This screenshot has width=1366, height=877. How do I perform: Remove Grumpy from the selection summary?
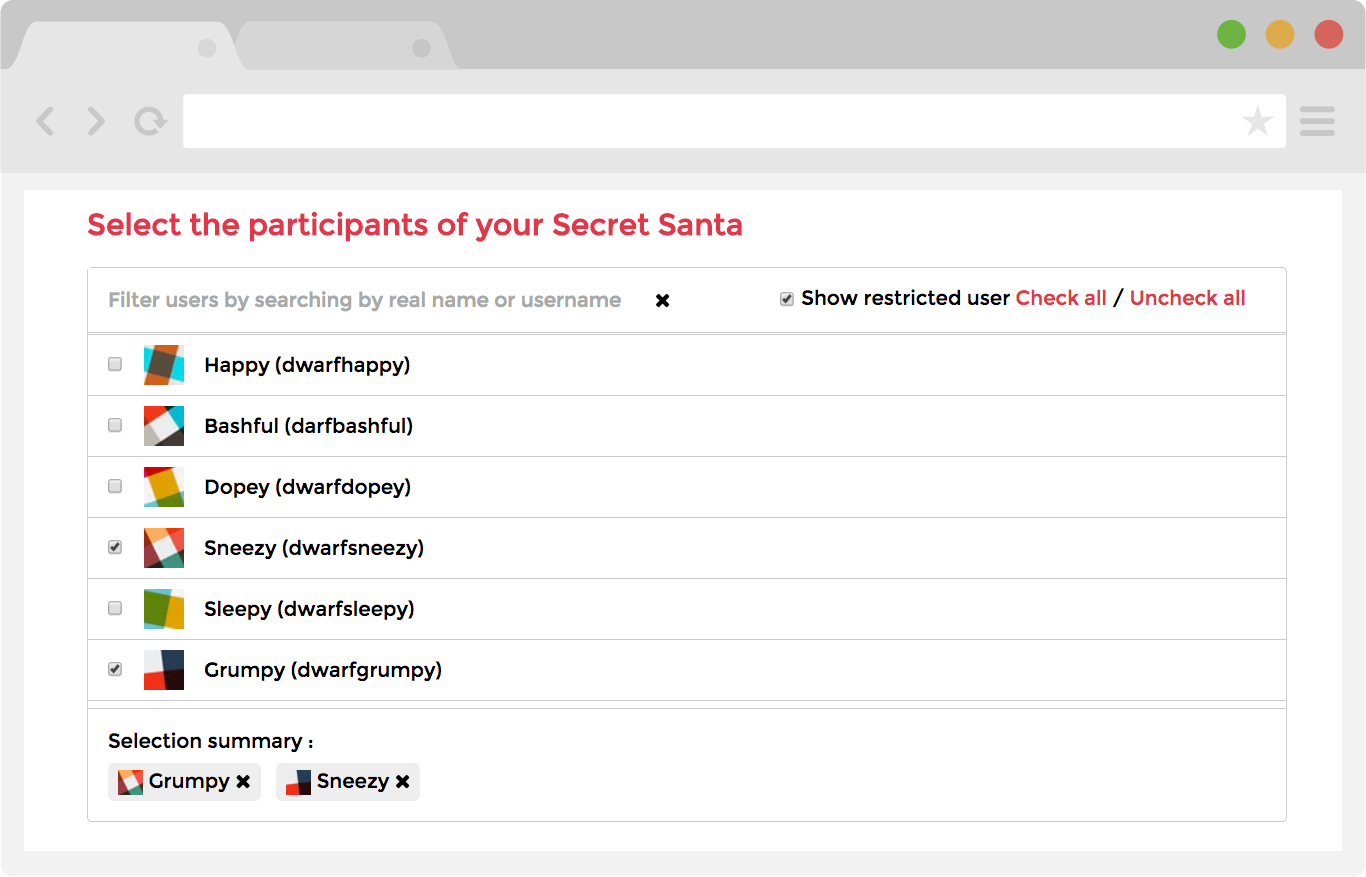click(242, 781)
